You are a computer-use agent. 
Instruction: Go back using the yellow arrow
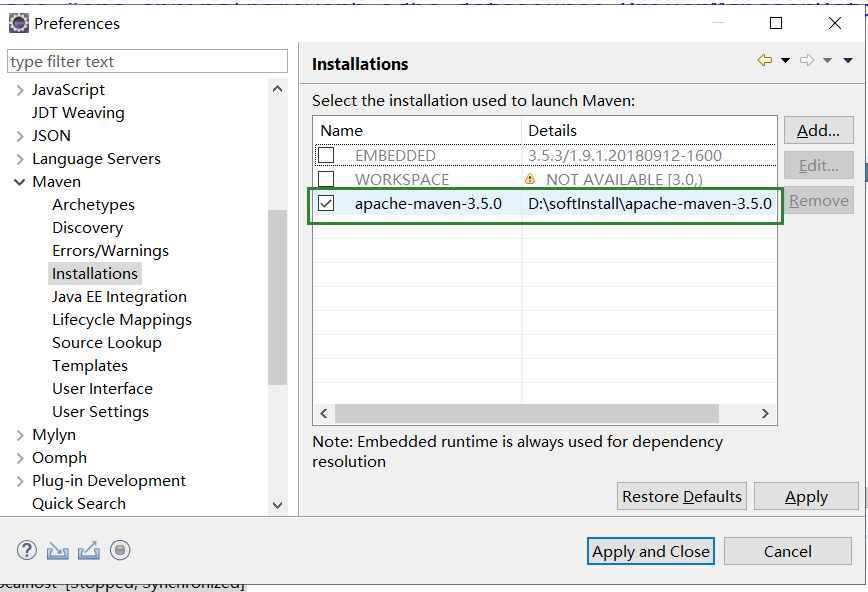(x=765, y=61)
